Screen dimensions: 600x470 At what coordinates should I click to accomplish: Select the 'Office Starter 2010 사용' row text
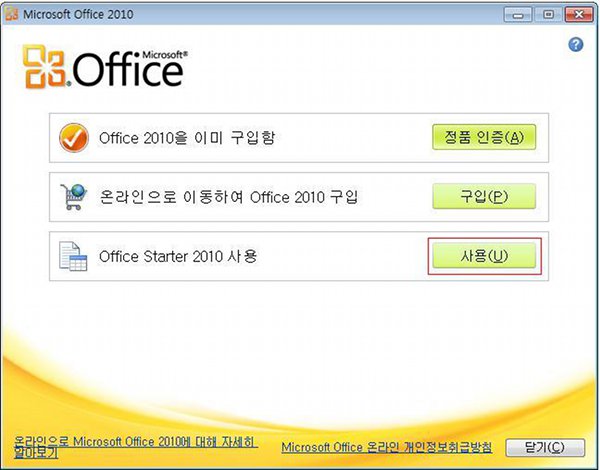(x=178, y=256)
